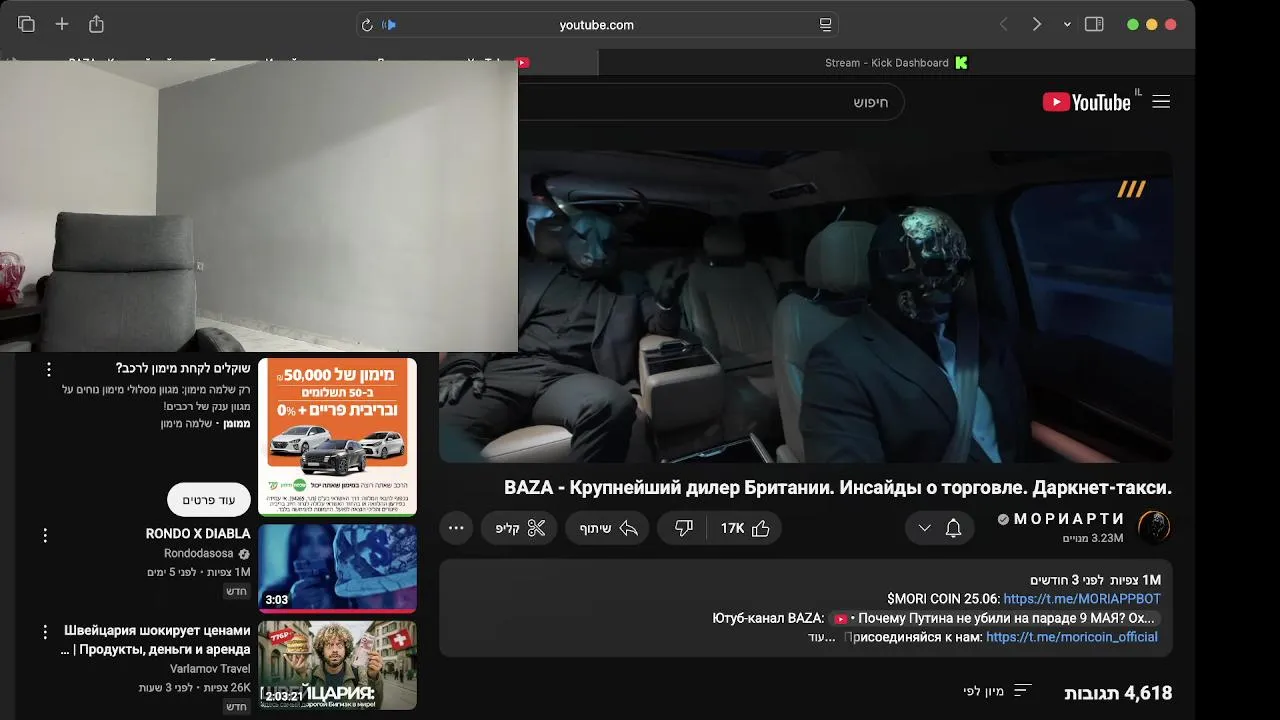Open the three-dot more actions under video
Viewport: 1280px width, 720px height.
click(x=456, y=528)
